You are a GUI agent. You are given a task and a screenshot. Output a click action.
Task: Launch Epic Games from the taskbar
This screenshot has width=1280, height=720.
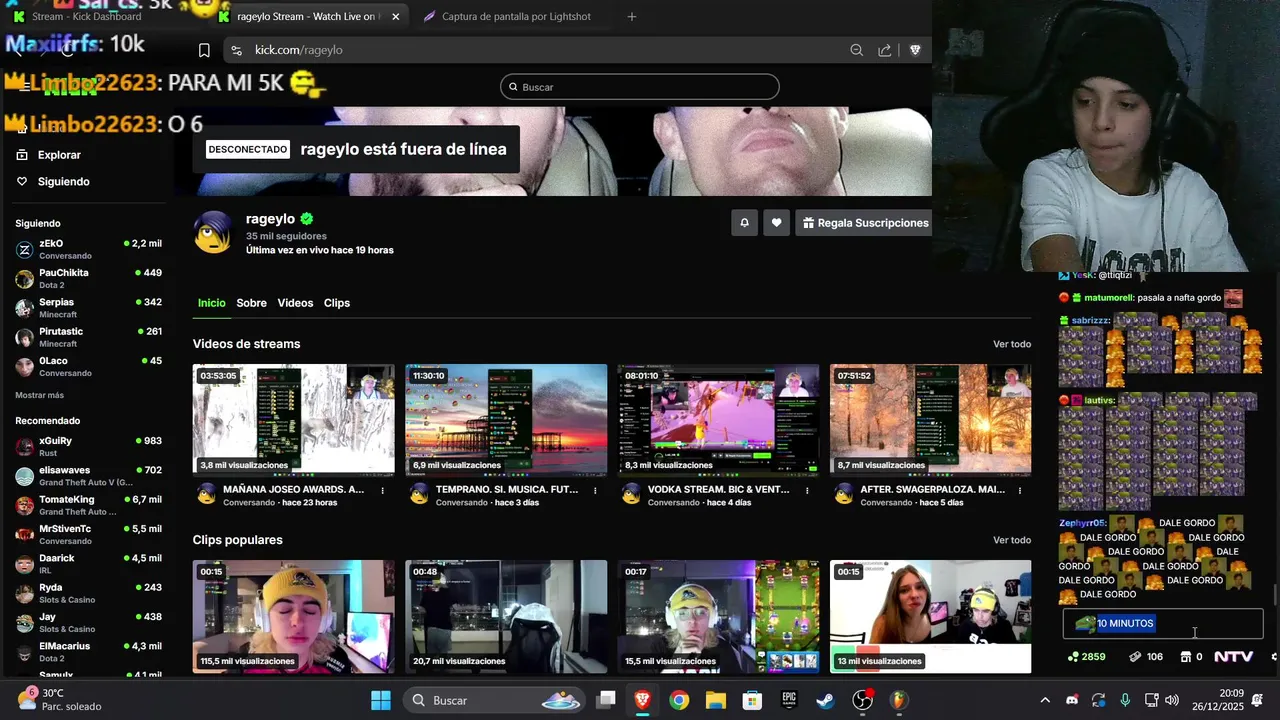789,700
